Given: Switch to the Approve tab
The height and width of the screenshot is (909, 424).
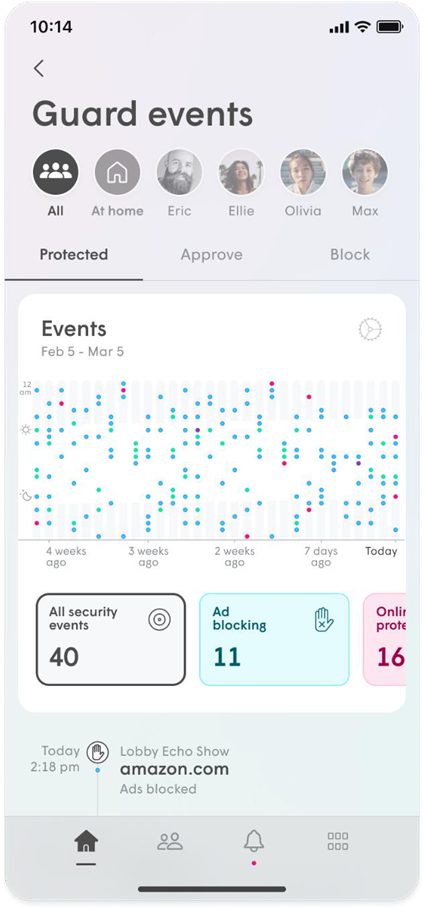Looking at the screenshot, I should tap(212, 254).
